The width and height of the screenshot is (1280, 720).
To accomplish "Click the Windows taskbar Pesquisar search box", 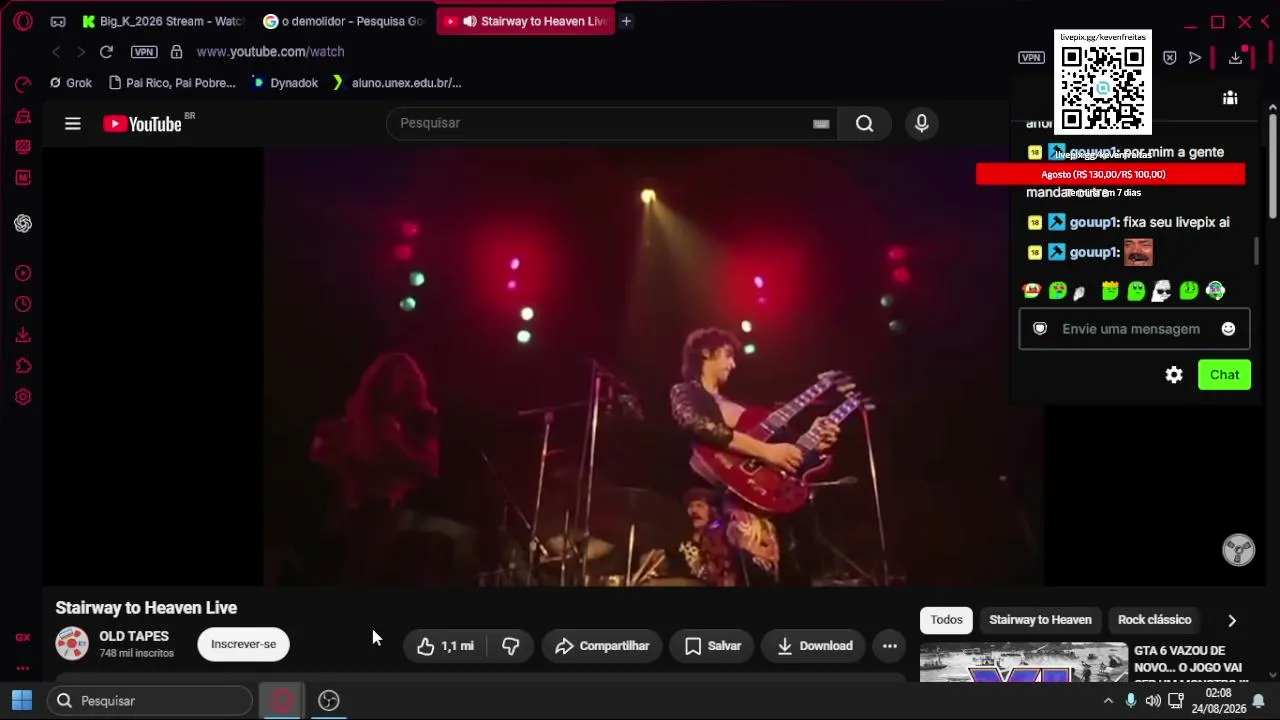I will click(x=150, y=701).
